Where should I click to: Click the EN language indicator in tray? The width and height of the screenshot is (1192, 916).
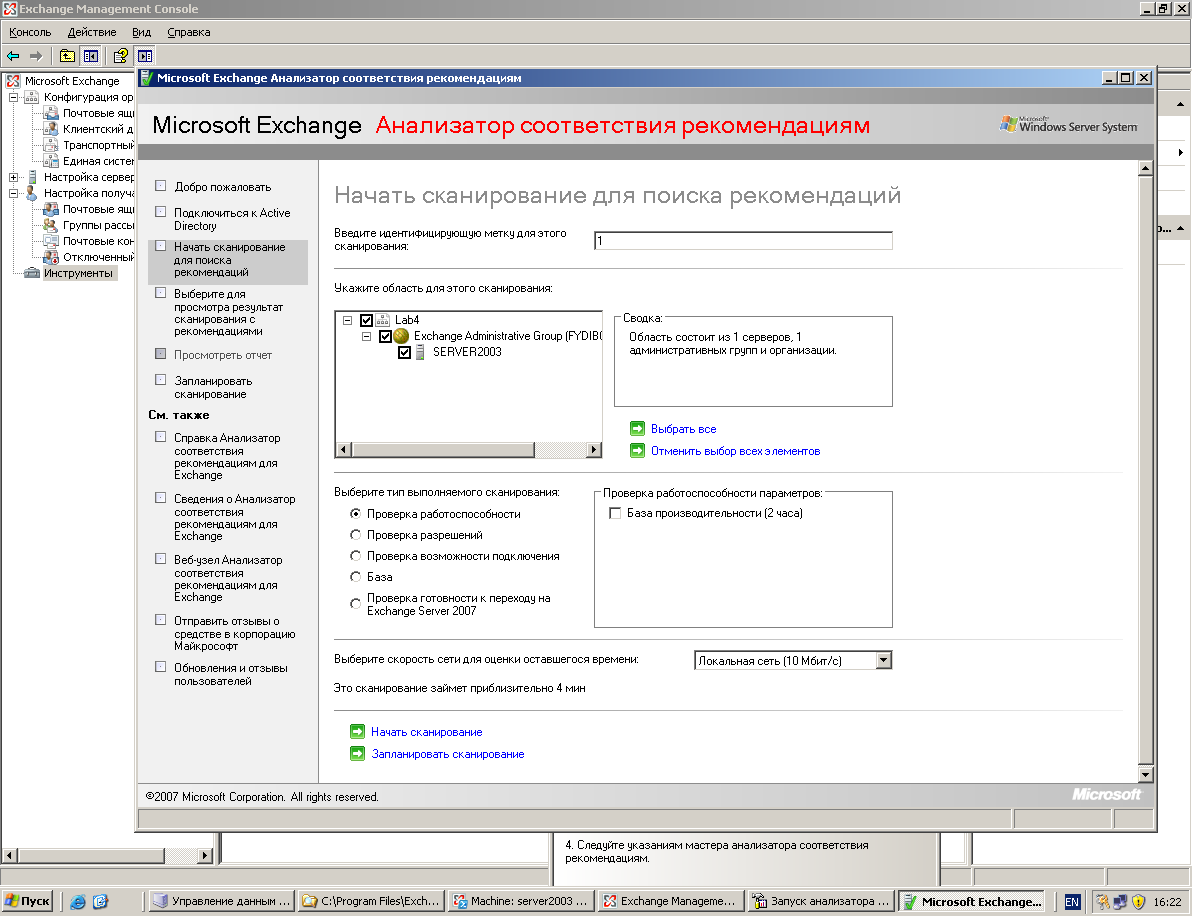1072,902
